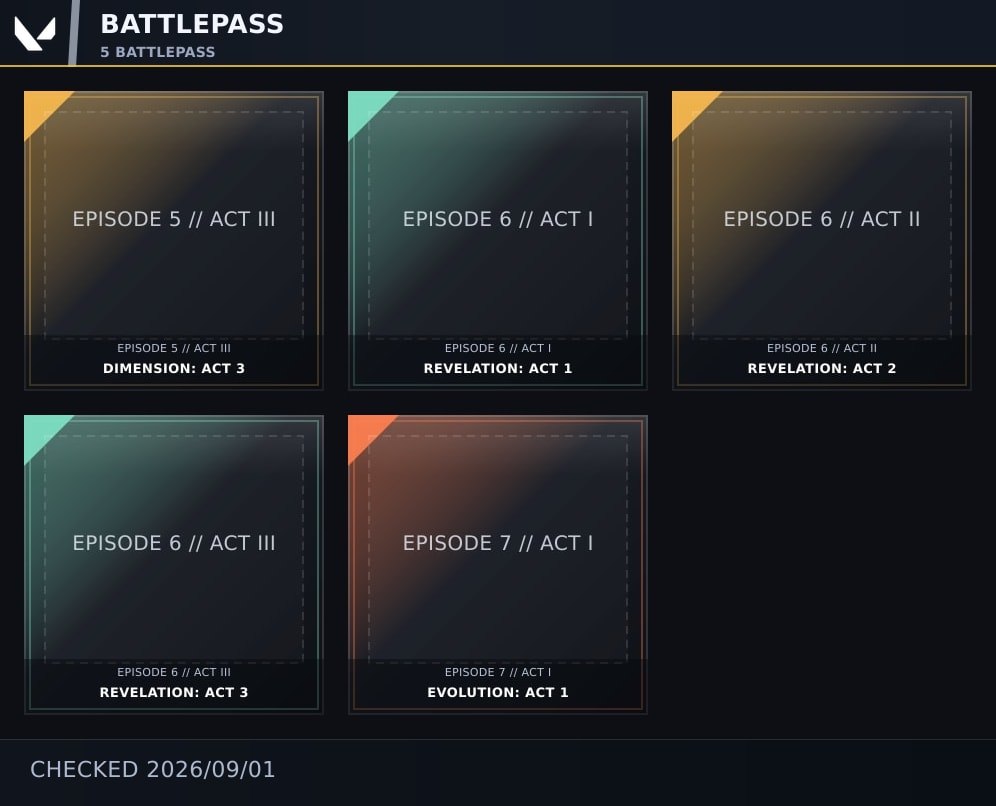The image size is (996, 806).
Task: Click the red corner tag on Episode 7 Act I
Action: [365, 432]
